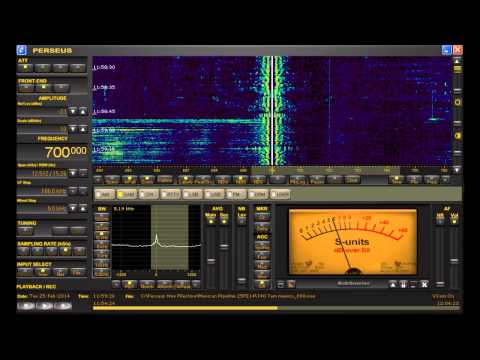Click the AF NR slider handle
This screenshot has height=360, width=480.
click(x=440, y=284)
